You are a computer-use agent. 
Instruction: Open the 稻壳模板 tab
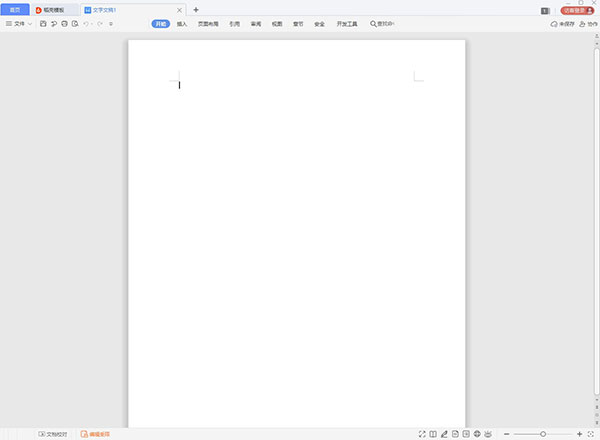50,9
